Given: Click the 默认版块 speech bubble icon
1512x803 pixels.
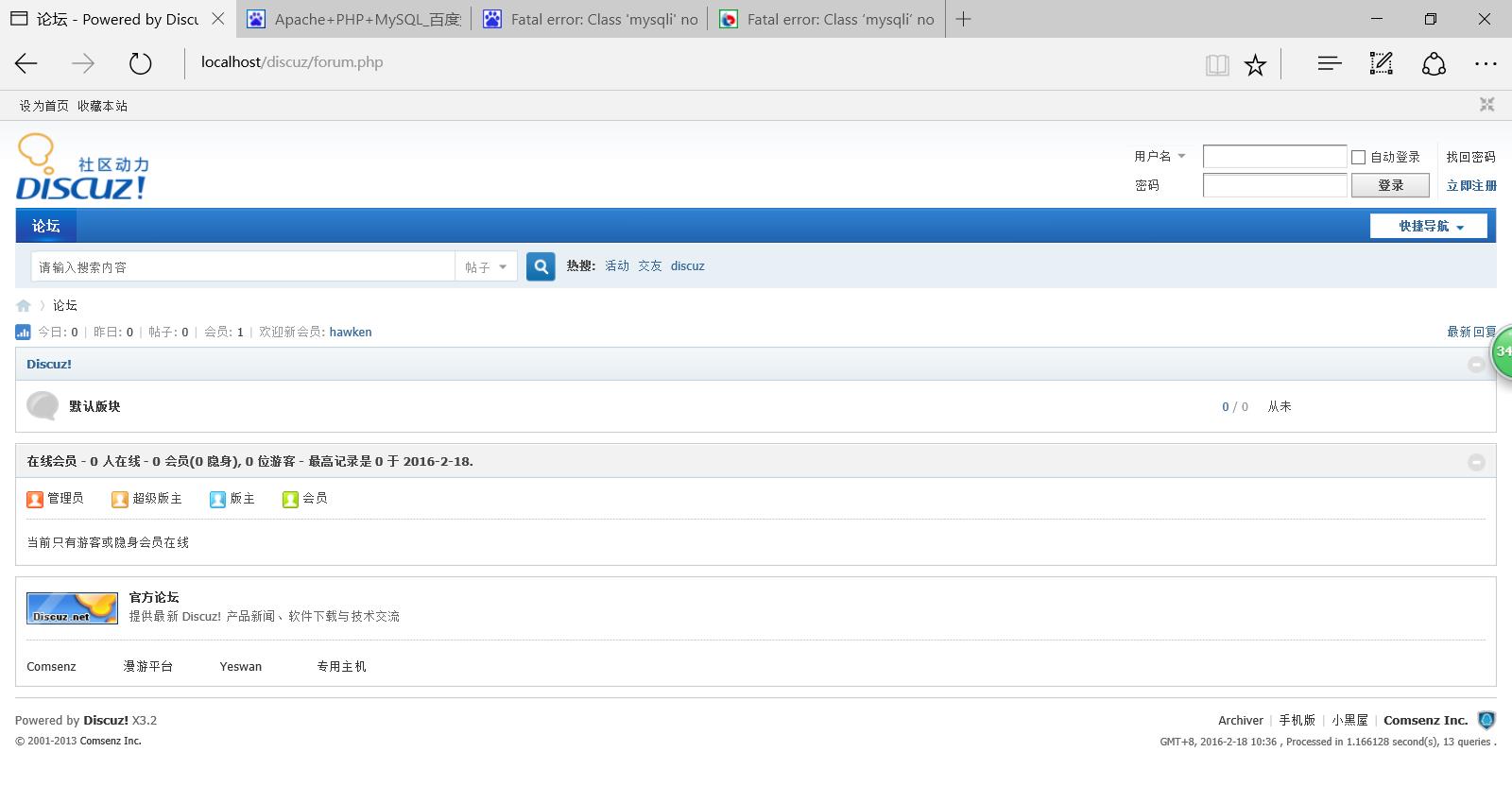Looking at the screenshot, I should tap(43, 406).
